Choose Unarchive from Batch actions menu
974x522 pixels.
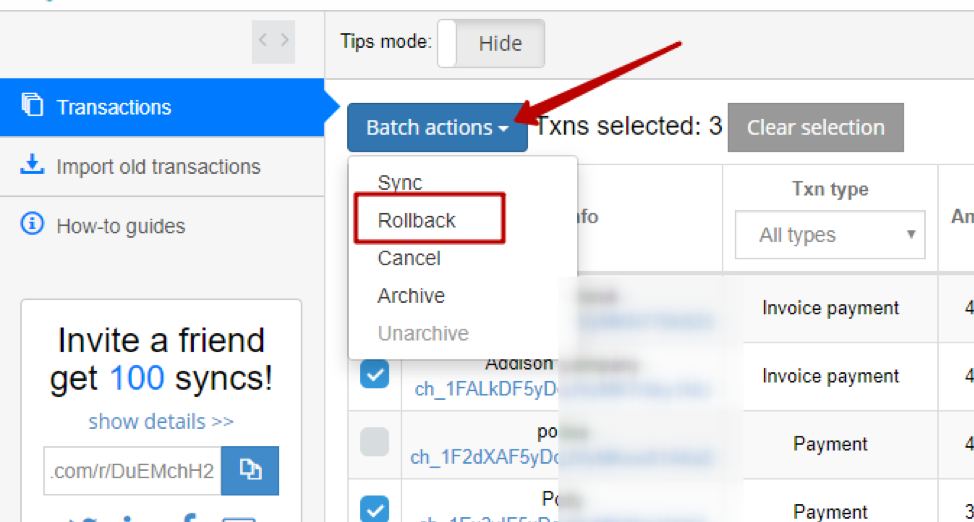(x=423, y=334)
